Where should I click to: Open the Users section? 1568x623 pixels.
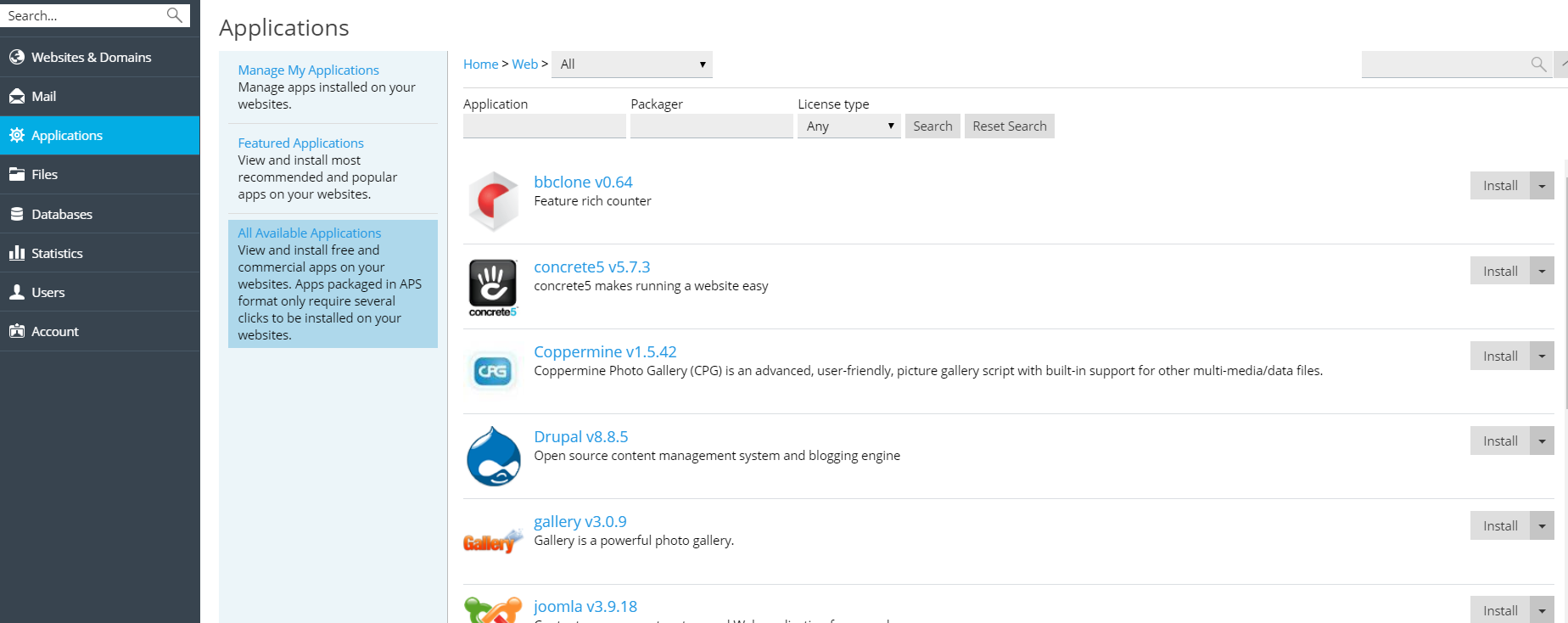coord(100,292)
